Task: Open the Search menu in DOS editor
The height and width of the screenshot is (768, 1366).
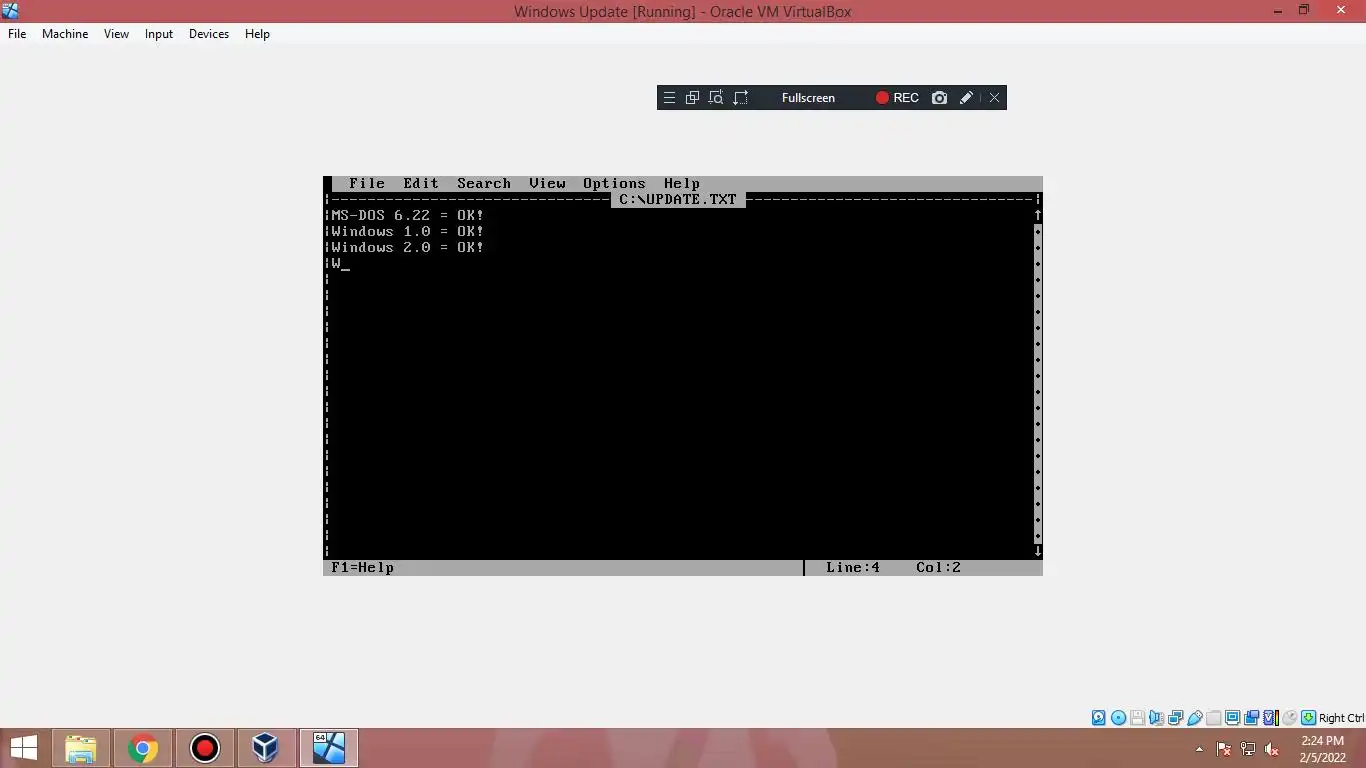Action: tap(484, 183)
